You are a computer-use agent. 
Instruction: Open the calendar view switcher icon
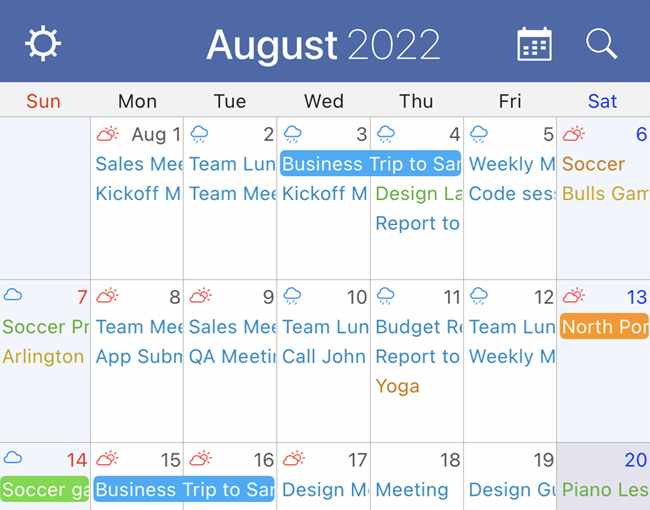[534, 44]
